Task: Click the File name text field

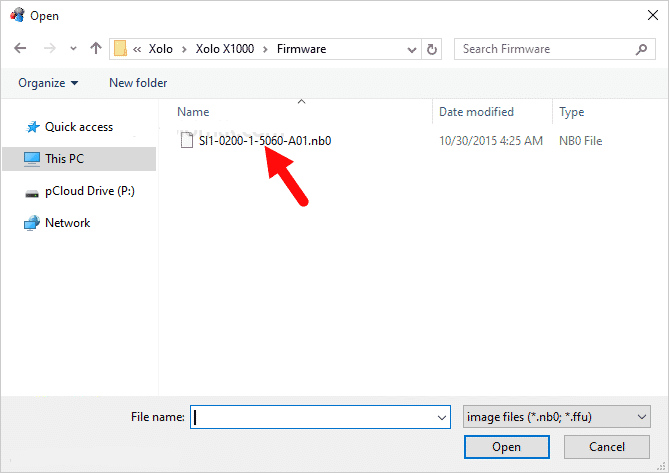Action: tap(312, 417)
